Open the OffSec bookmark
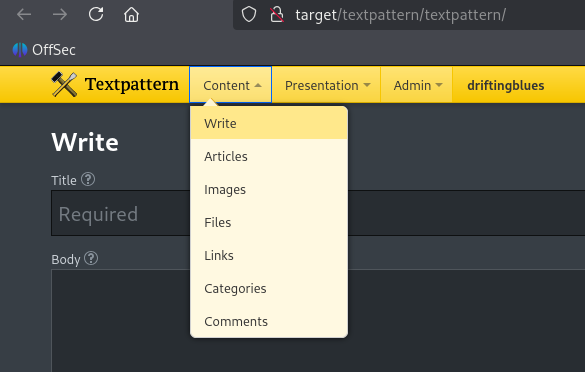 tap(44, 50)
